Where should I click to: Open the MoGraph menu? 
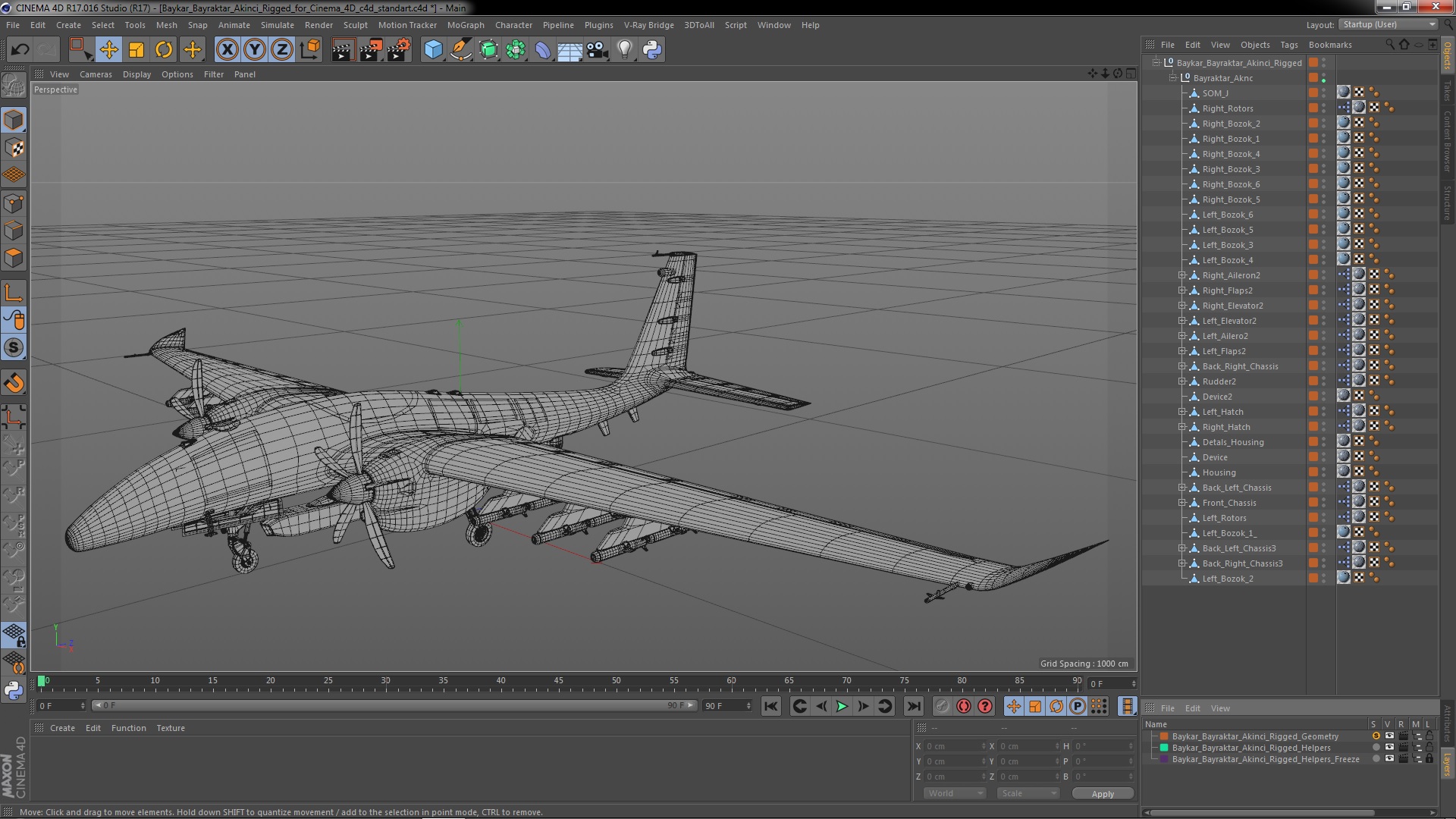point(466,25)
